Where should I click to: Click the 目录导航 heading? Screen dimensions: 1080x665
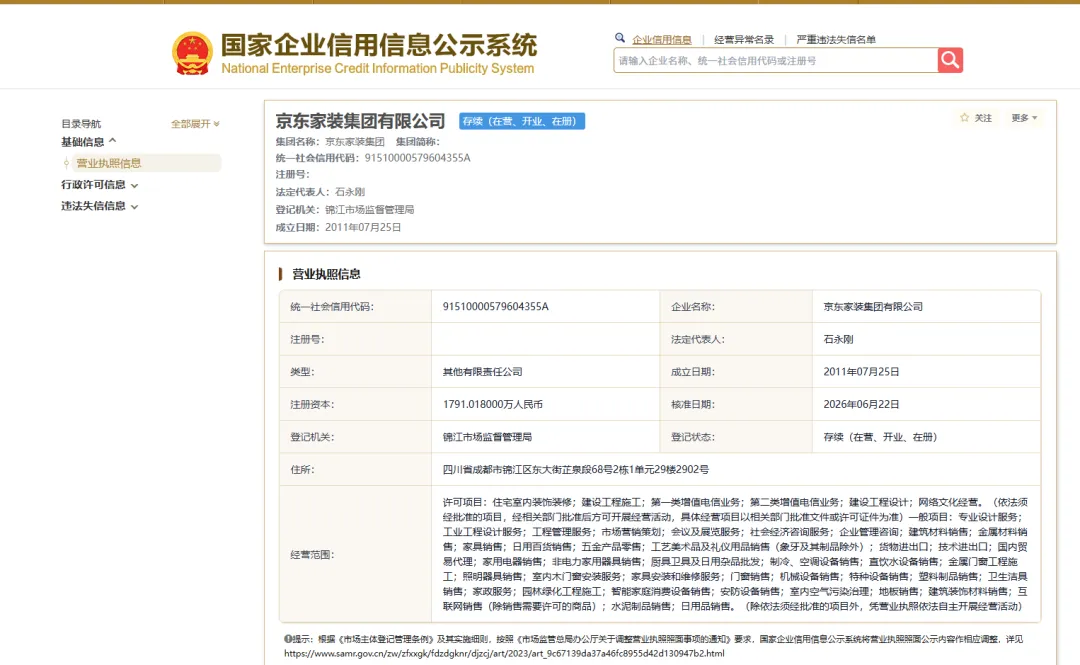[x=81, y=124]
